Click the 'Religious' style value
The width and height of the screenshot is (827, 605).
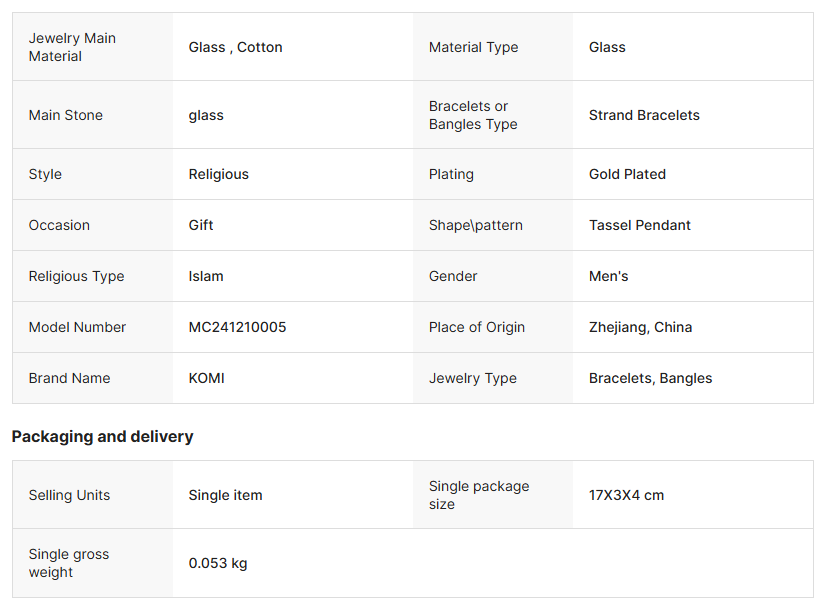pyautogui.click(x=218, y=174)
